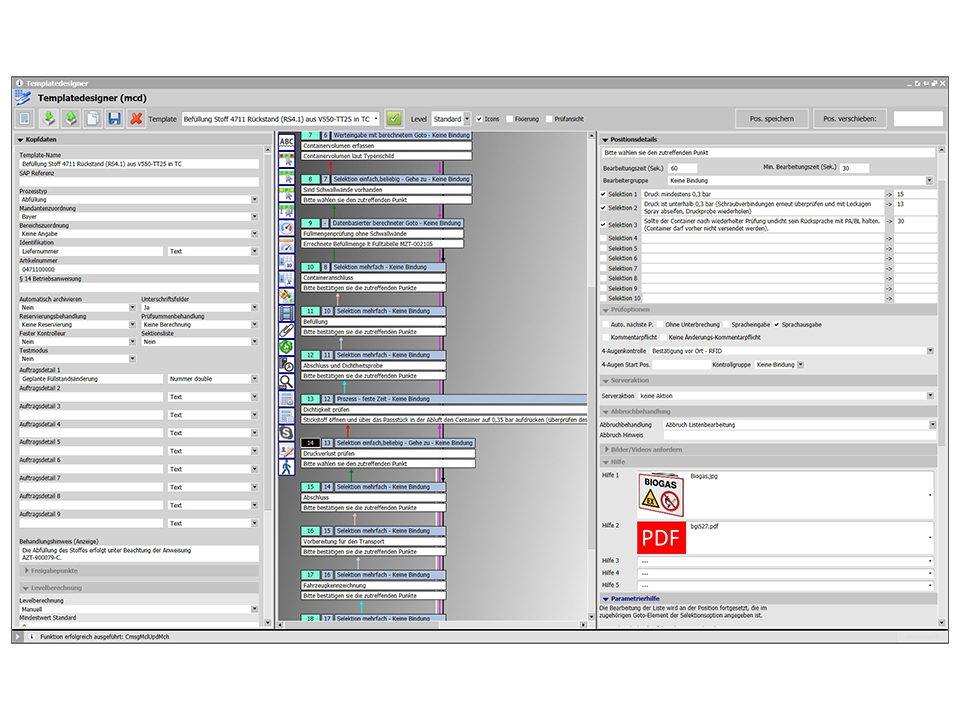The height and width of the screenshot is (720, 960).
Task: Open the Level Standard dropdown
Action: pos(467,119)
